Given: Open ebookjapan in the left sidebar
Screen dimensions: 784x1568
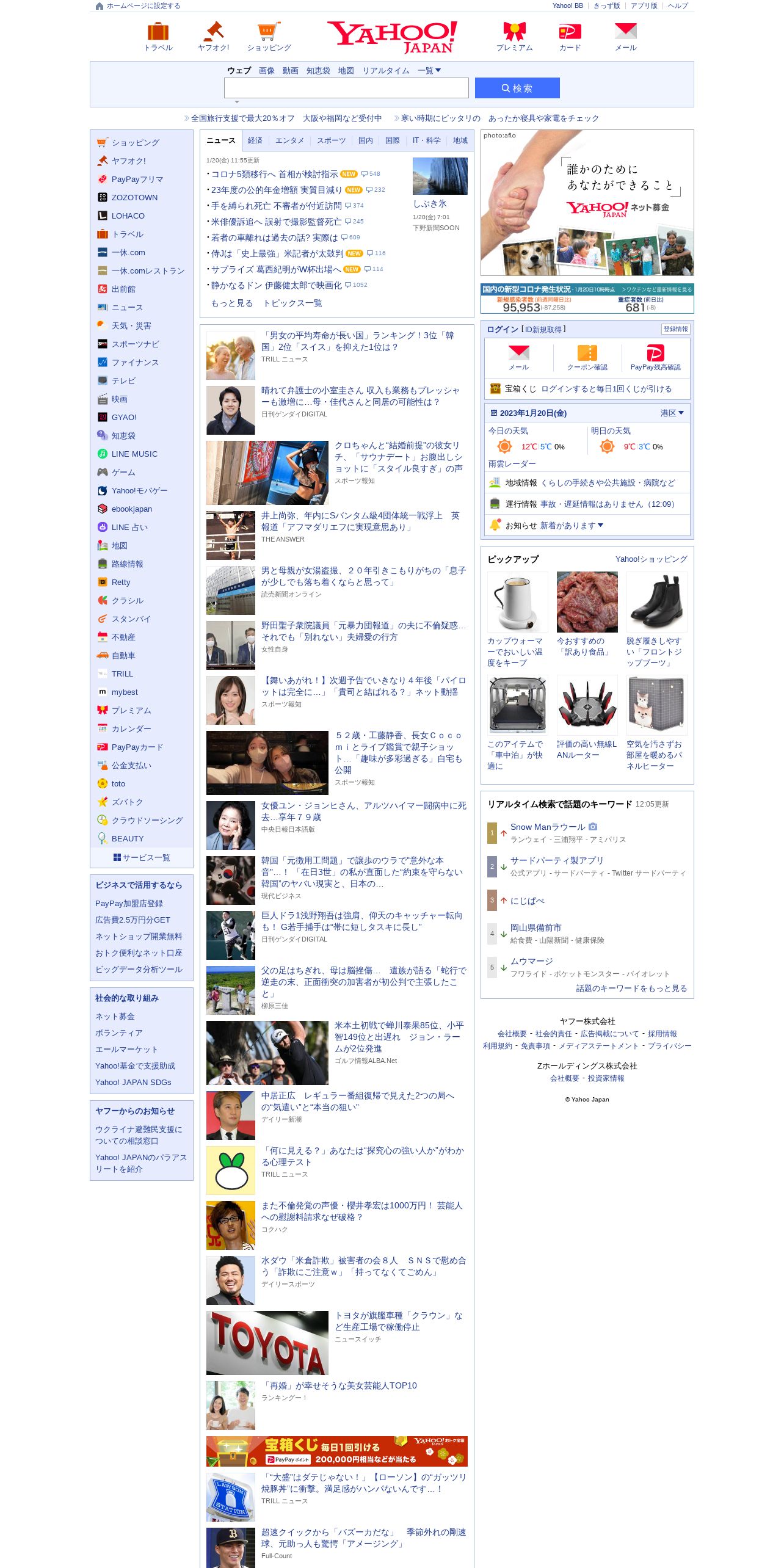Looking at the screenshot, I should (x=132, y=509).
